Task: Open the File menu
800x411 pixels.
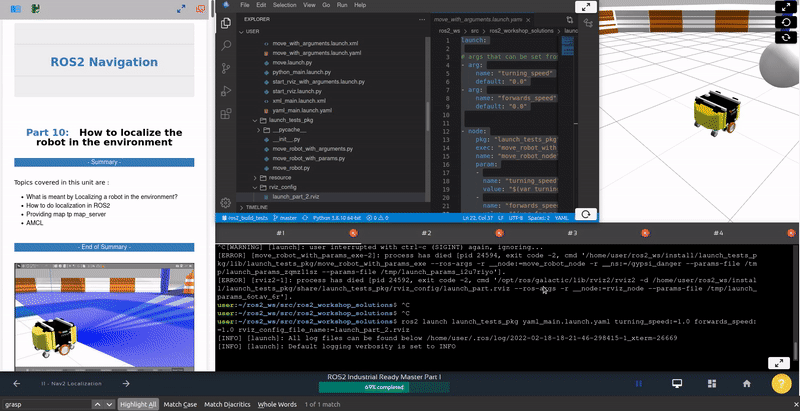Action: coord(245,5)
